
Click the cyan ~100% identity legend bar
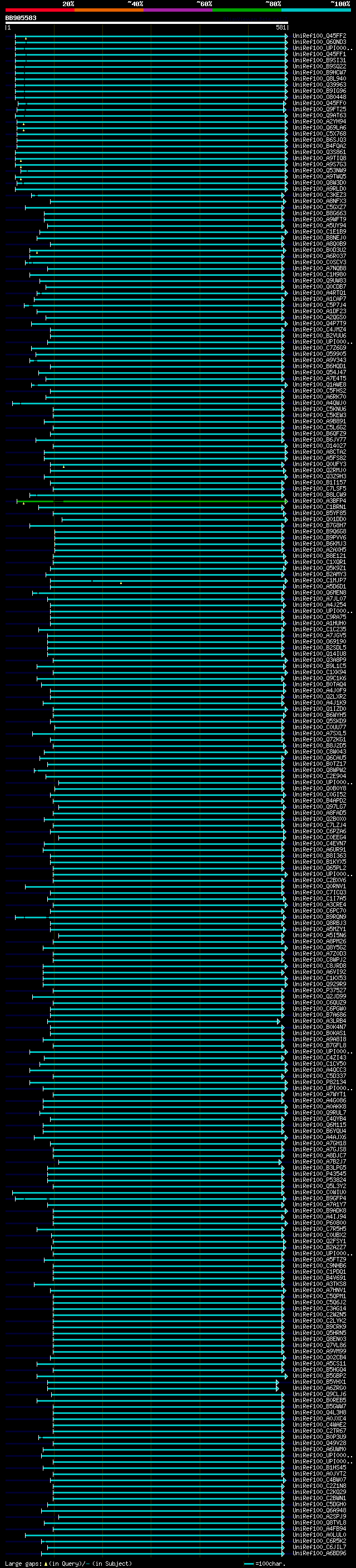click(317, 10)
